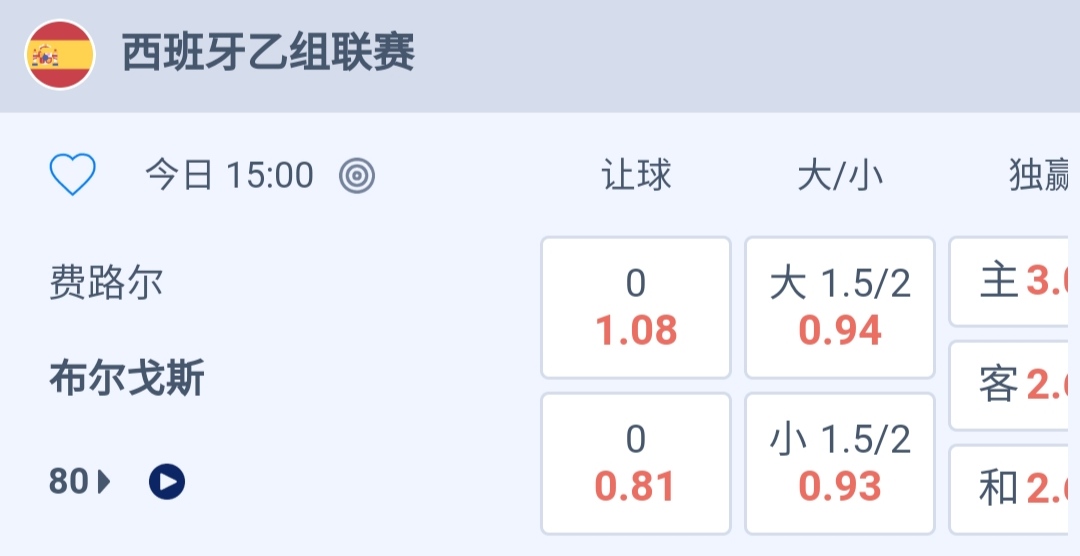
Task: Tap the 80 markets count number
Action: 69,482
